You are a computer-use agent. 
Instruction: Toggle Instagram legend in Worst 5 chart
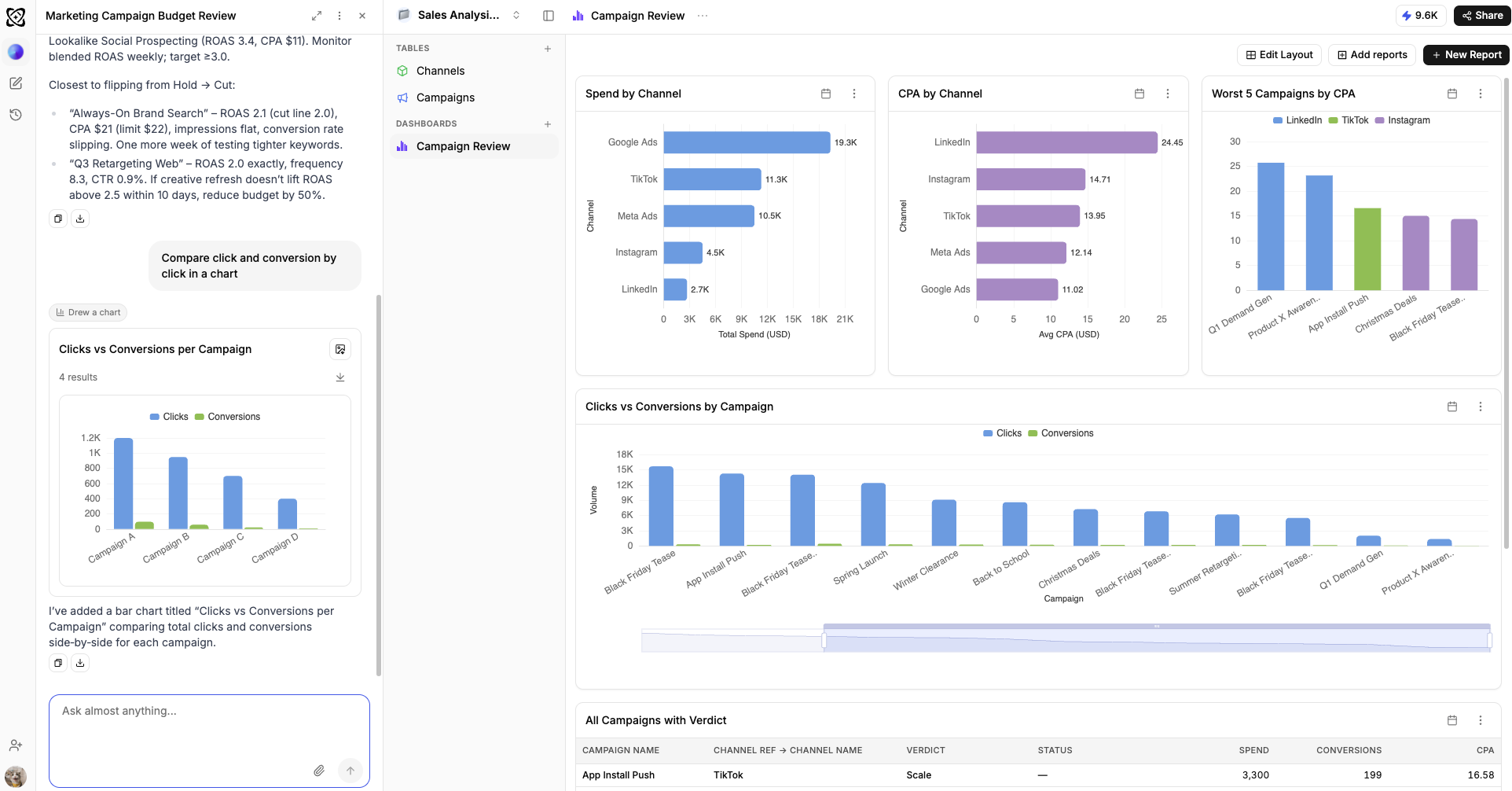(1403, 120)
